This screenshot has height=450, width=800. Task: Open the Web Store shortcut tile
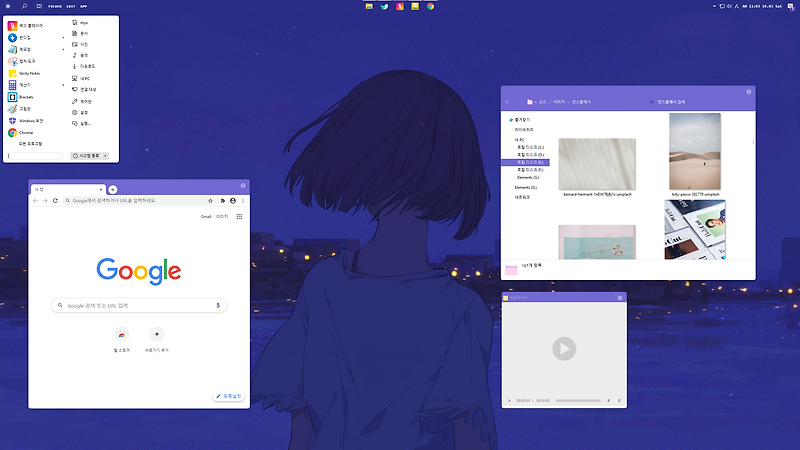click(x=122, y=339)
